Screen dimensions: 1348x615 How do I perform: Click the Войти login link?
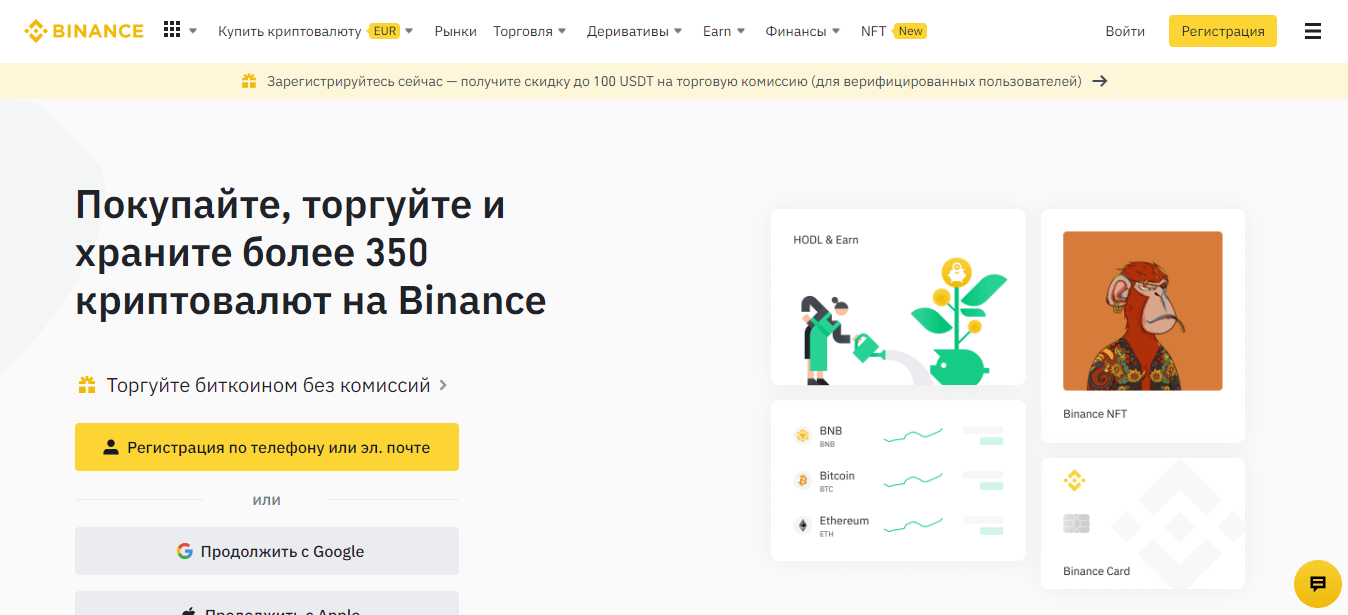click(1125, 31)
